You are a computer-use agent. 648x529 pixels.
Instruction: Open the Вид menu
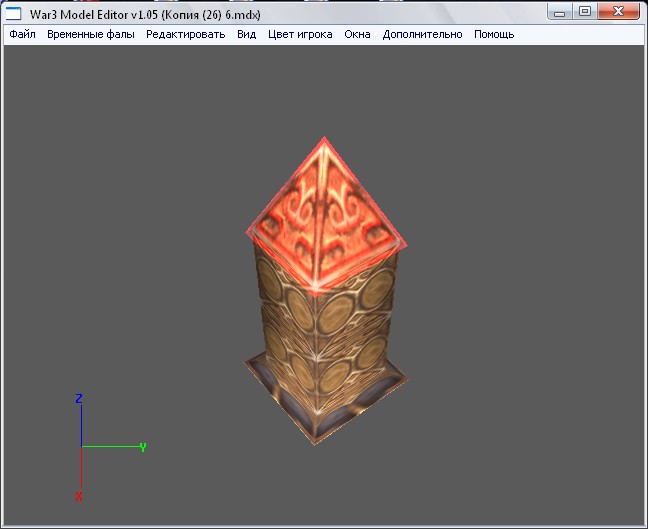point(246,34)
